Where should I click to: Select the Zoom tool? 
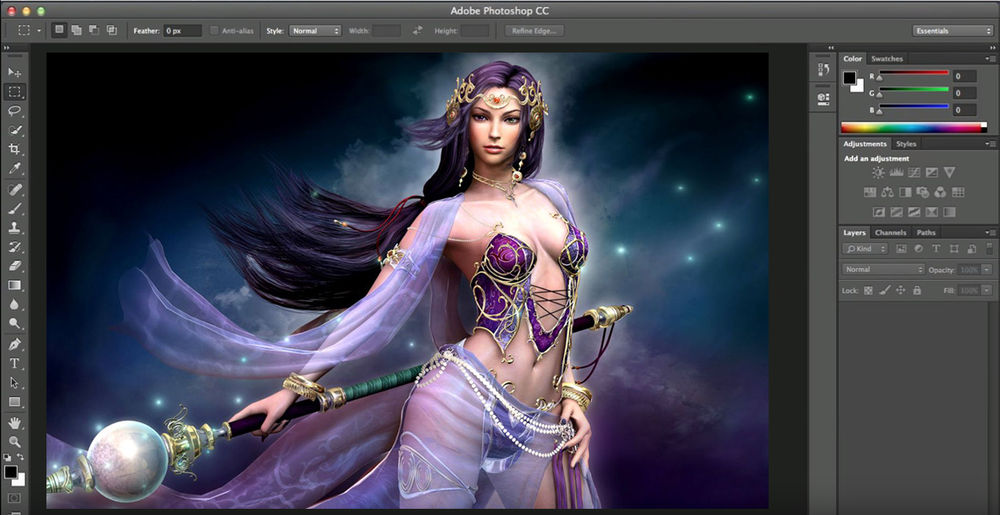pyautogui.click(x=14, y=442)
